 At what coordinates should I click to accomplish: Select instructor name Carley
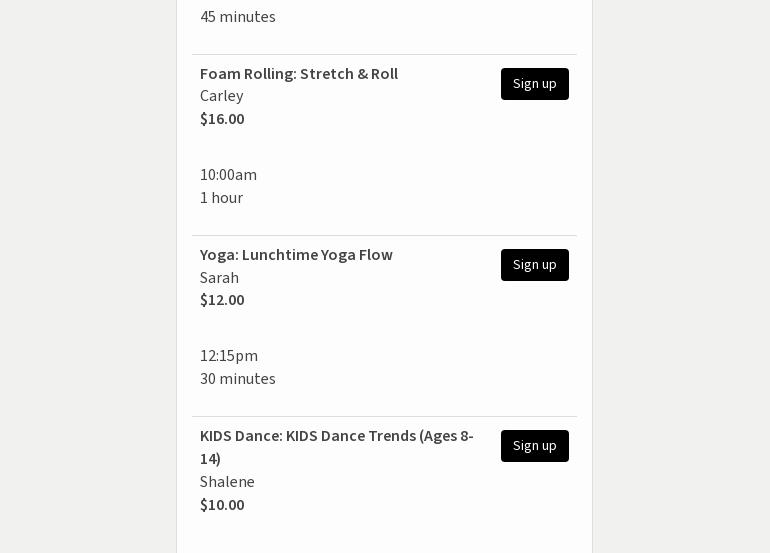click(222, 96)
